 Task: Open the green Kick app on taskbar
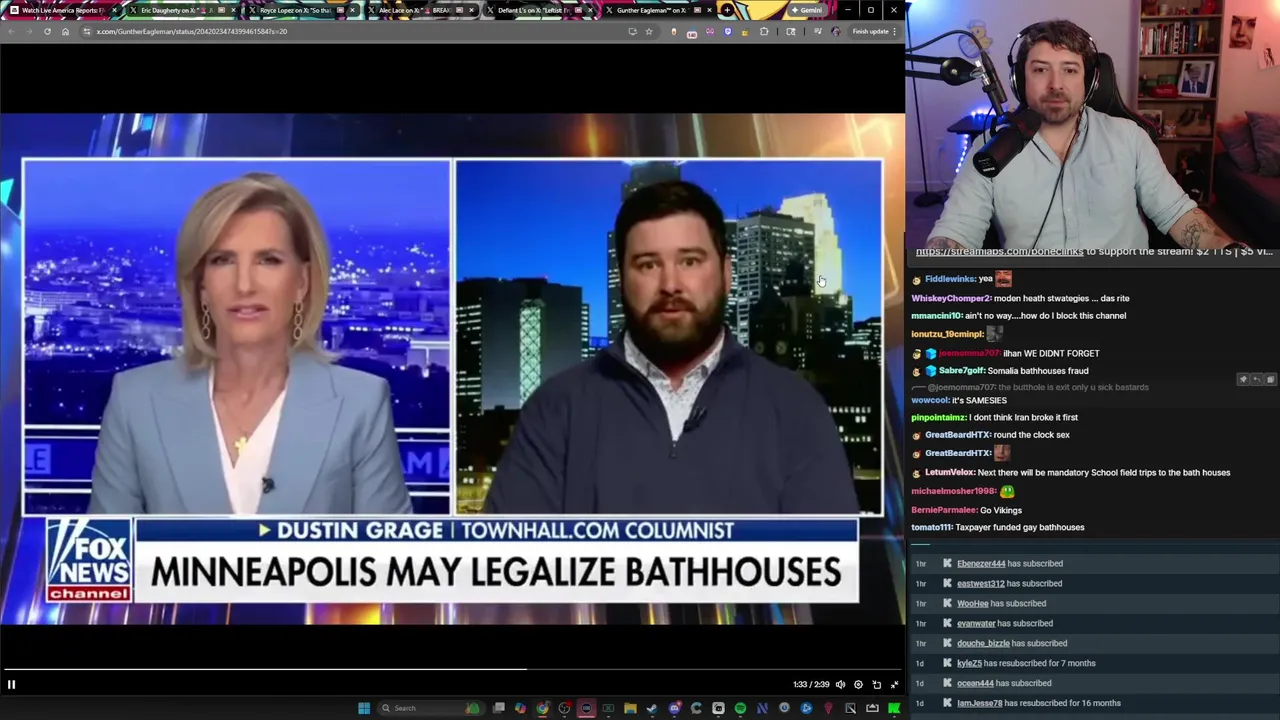tap(892, 708)
